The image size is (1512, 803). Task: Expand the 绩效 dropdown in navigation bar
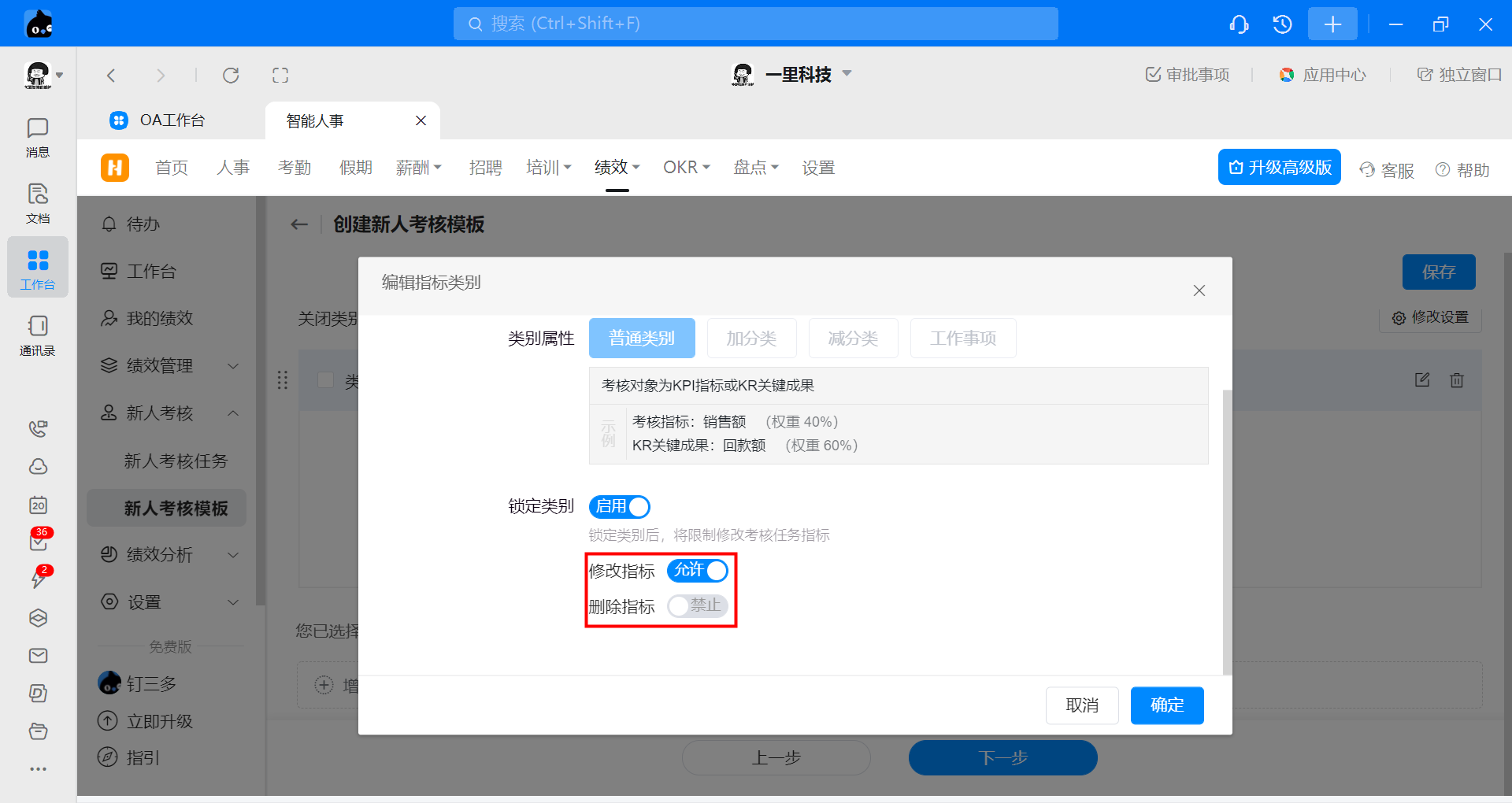[617, 168]
